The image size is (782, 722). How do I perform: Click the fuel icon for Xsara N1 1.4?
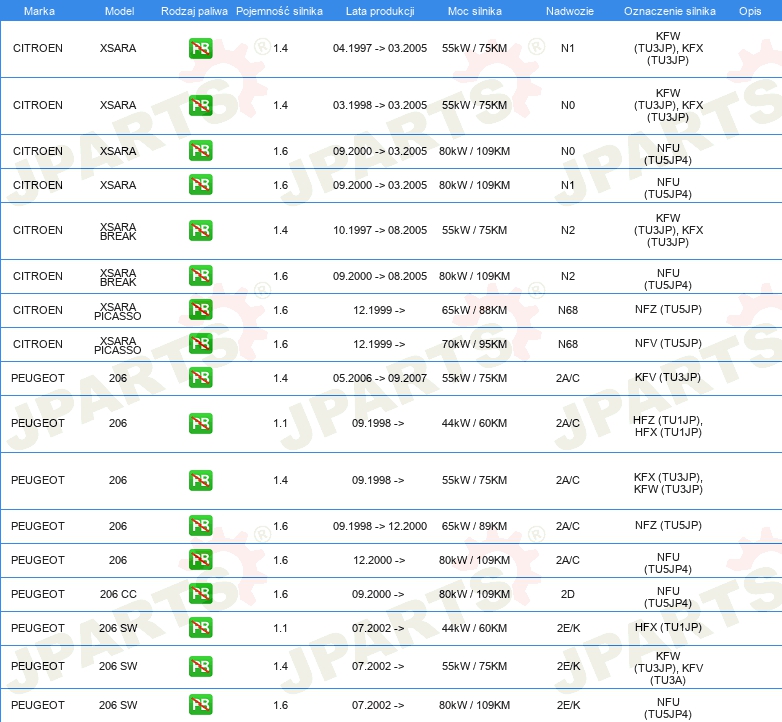pyautogui.click(x=200, y=48)
